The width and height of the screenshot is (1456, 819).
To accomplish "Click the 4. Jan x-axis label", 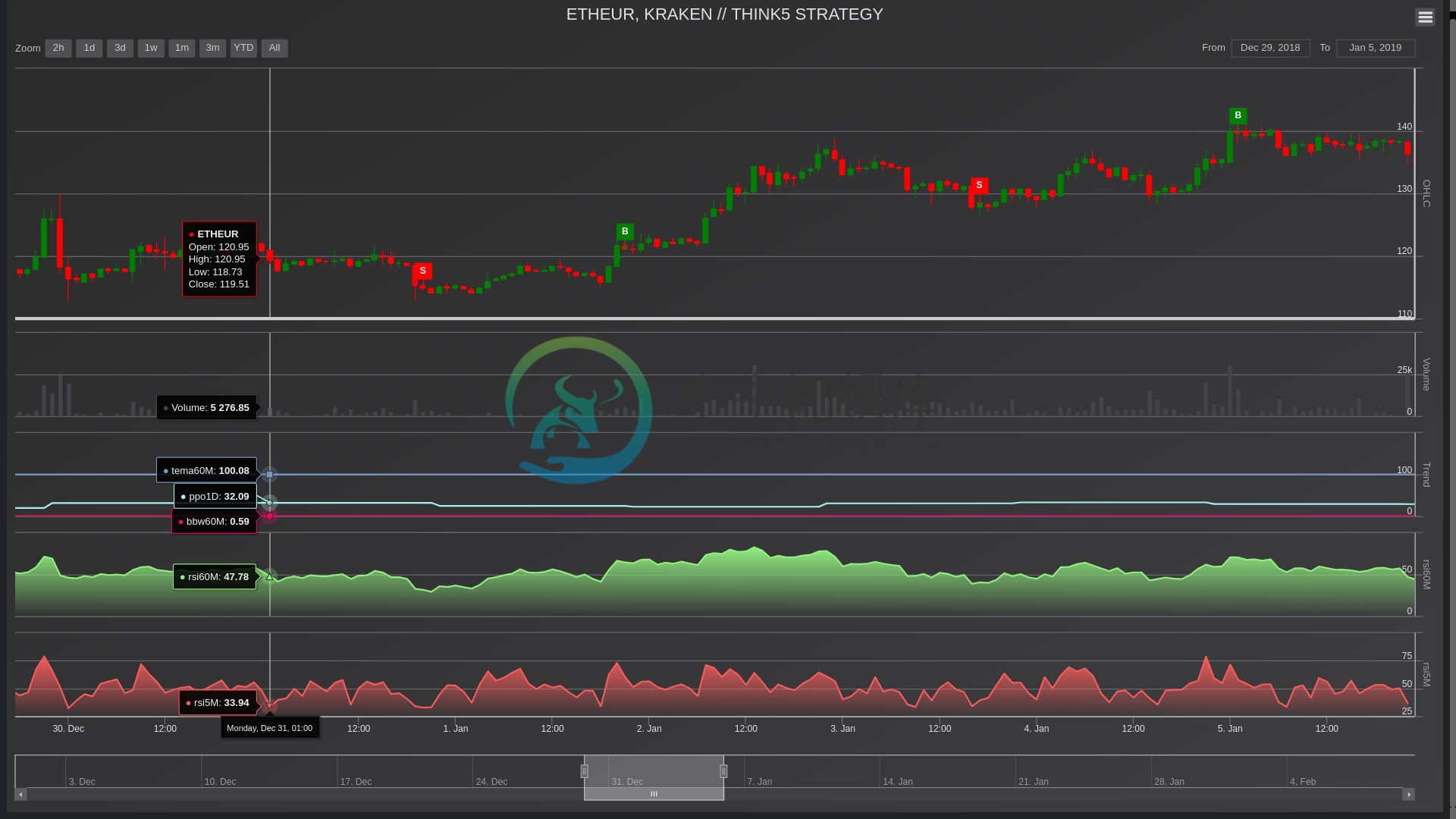I will click(1037, 729).
